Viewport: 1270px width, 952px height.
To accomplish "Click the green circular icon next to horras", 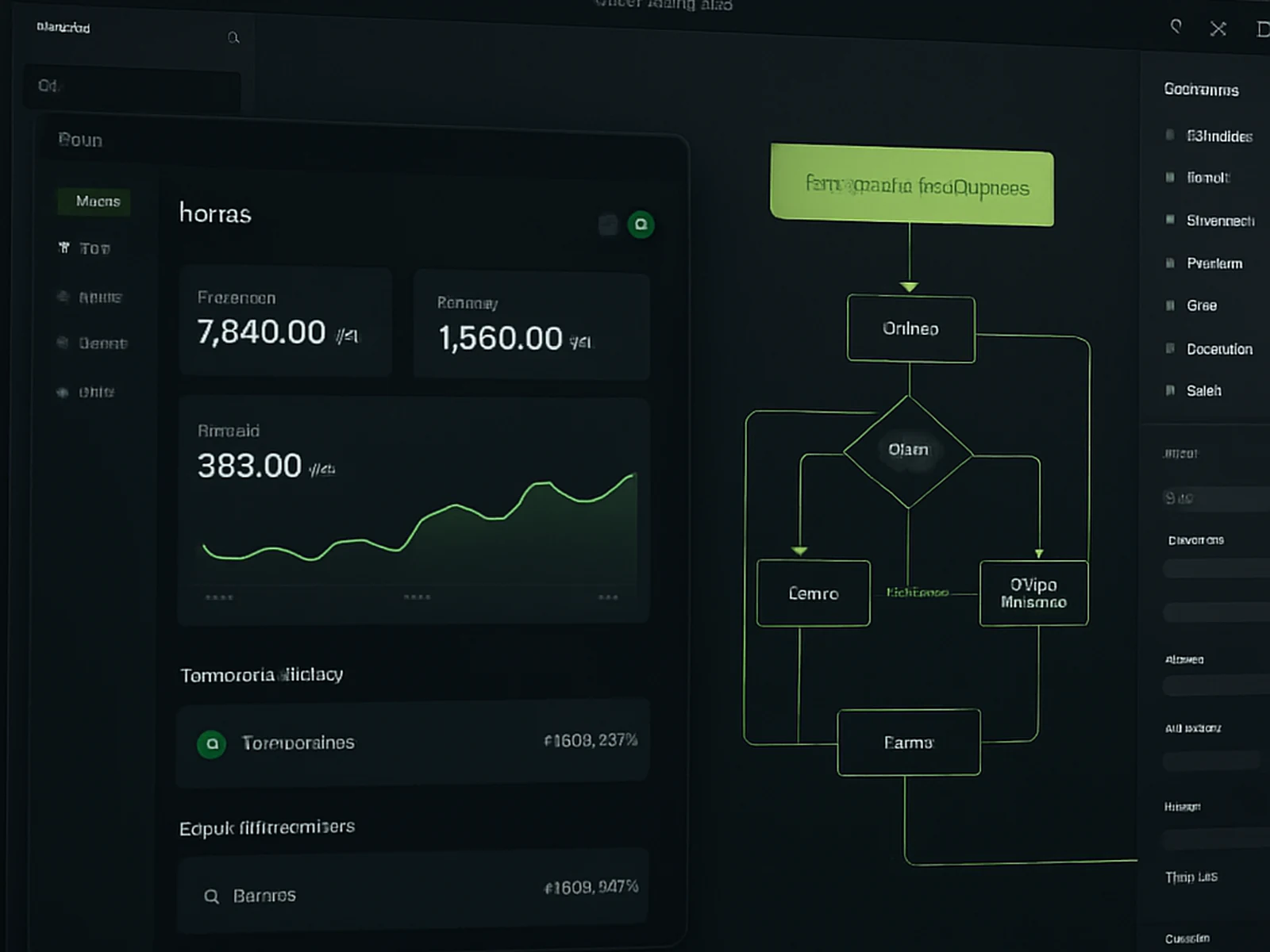I will point(641,225).
